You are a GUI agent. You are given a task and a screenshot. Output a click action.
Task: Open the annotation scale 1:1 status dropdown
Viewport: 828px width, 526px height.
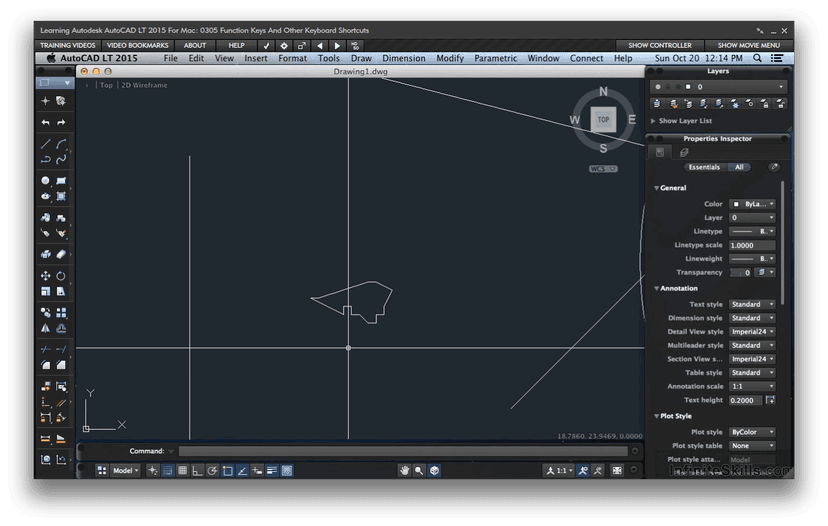(560, 470)
